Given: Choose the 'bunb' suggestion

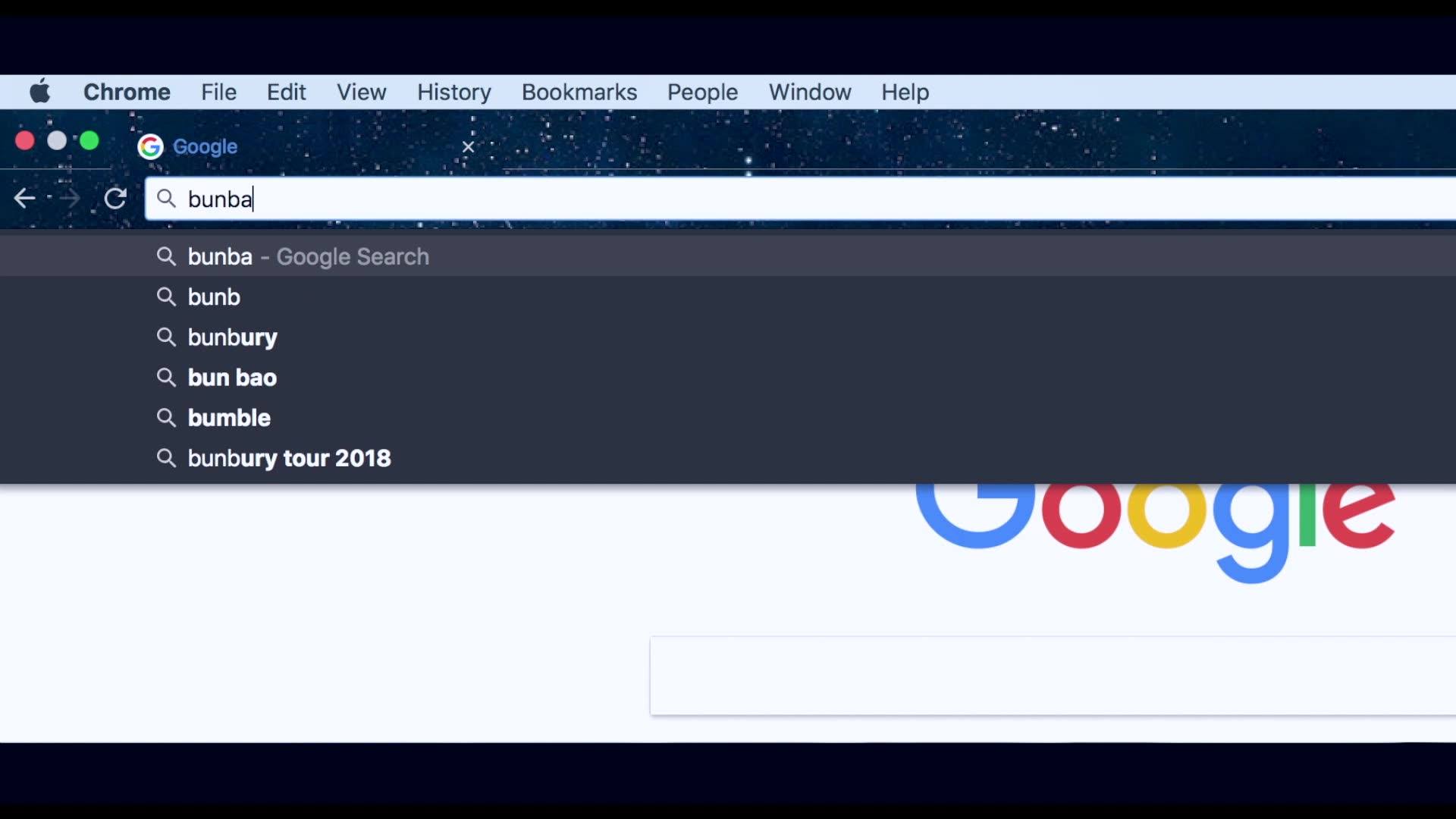Looking at the screenshot, I should [728, 297].
